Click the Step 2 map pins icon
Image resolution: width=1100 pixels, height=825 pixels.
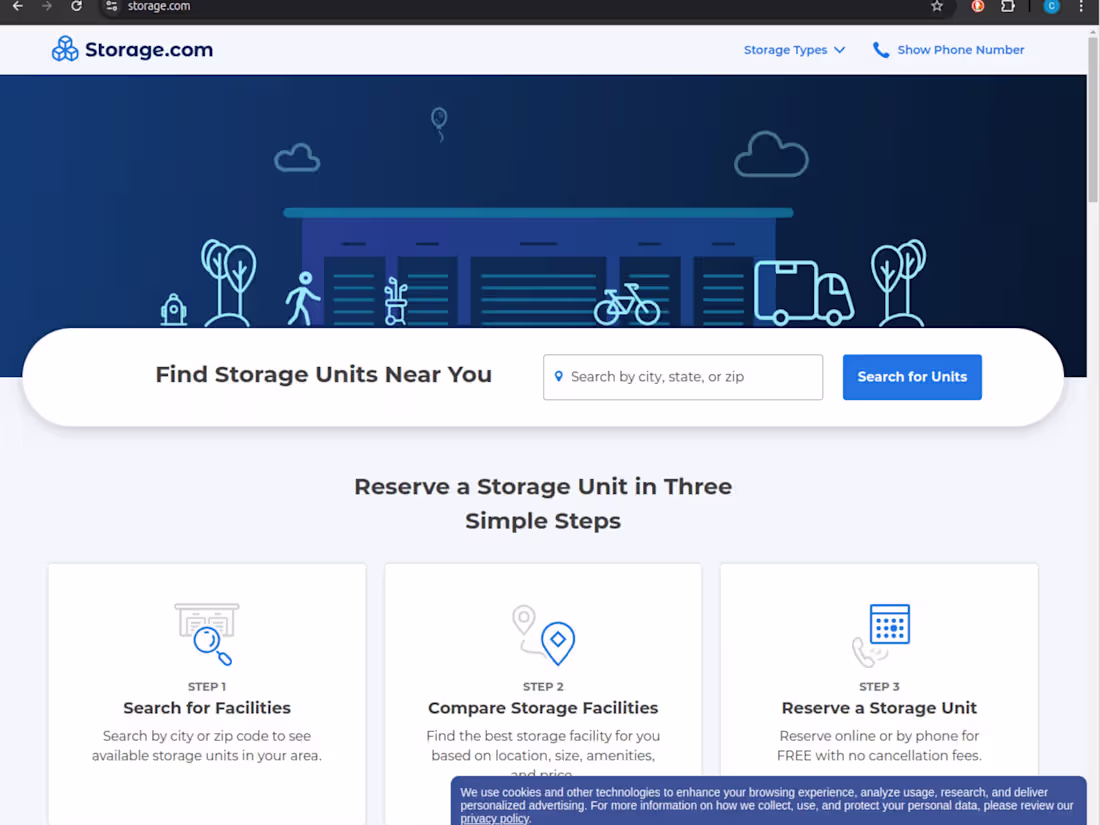point(543,634)
